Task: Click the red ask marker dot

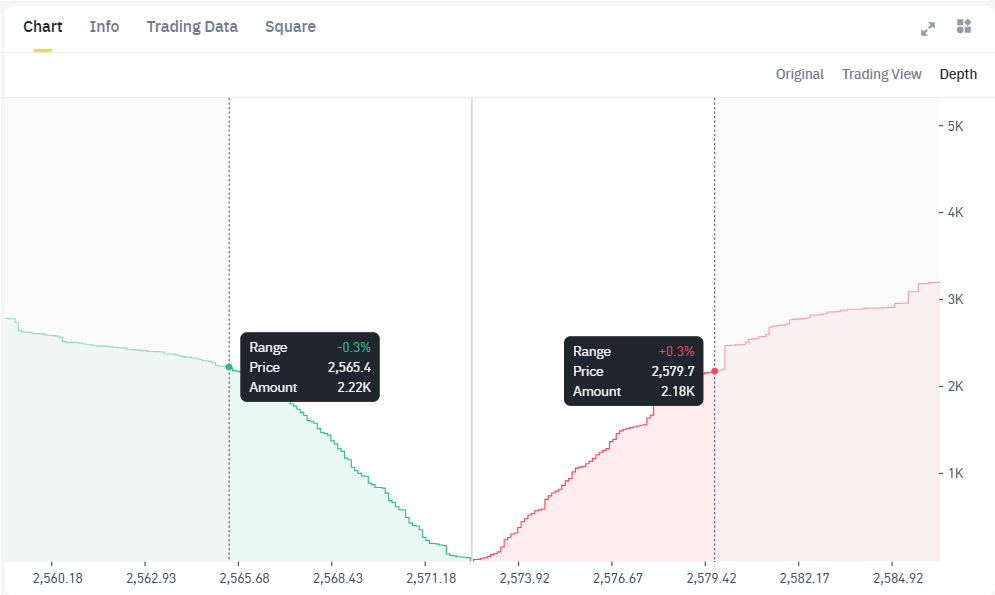Action: point(714,371)
